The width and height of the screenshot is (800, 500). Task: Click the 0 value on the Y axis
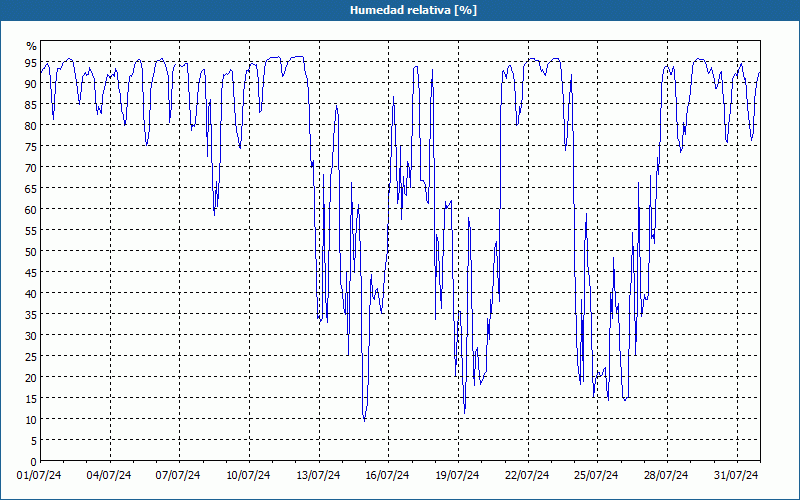coord(34,462)
